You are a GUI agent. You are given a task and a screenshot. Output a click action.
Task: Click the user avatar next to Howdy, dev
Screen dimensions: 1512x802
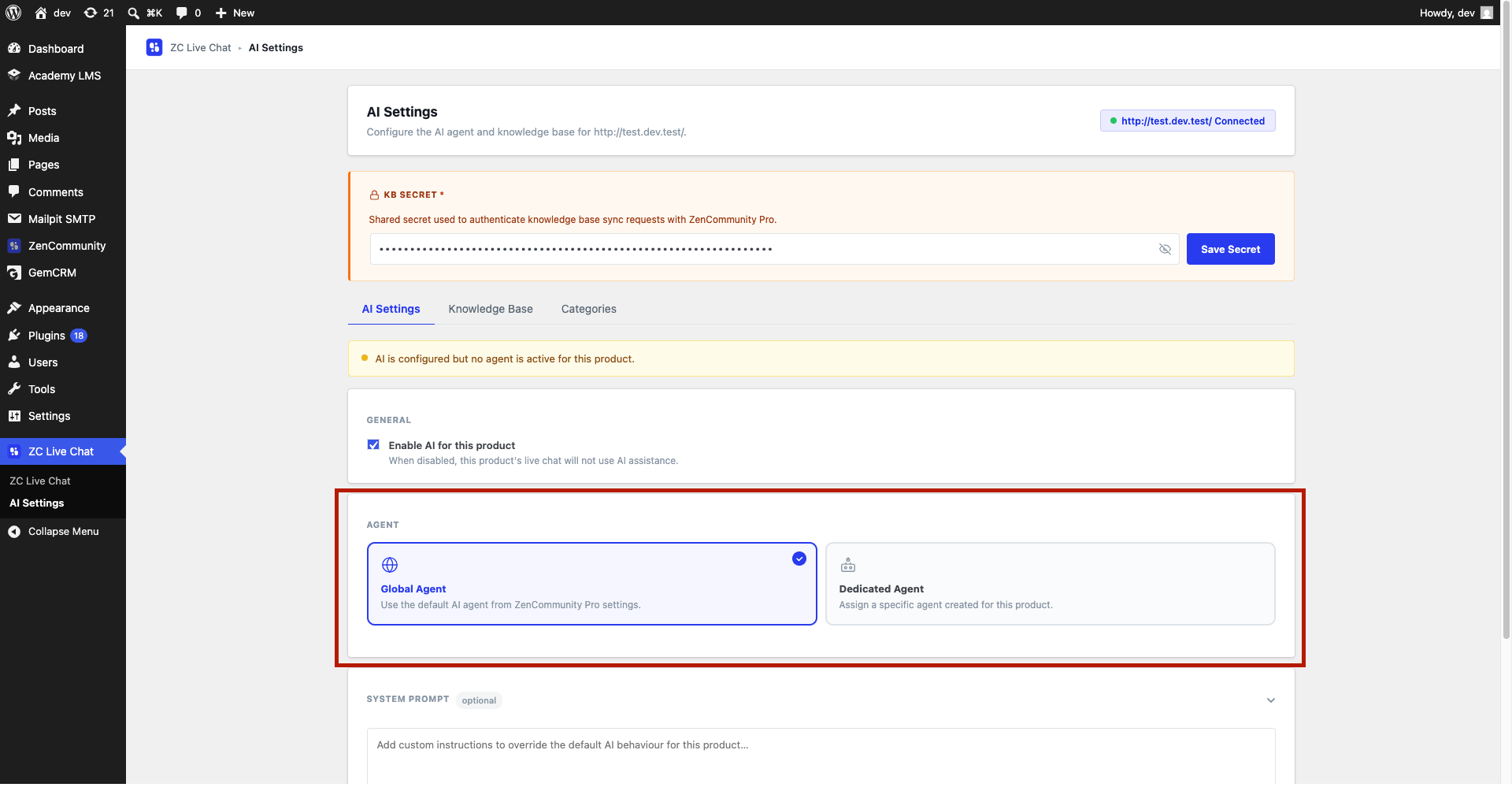[x=1487, y=13]
